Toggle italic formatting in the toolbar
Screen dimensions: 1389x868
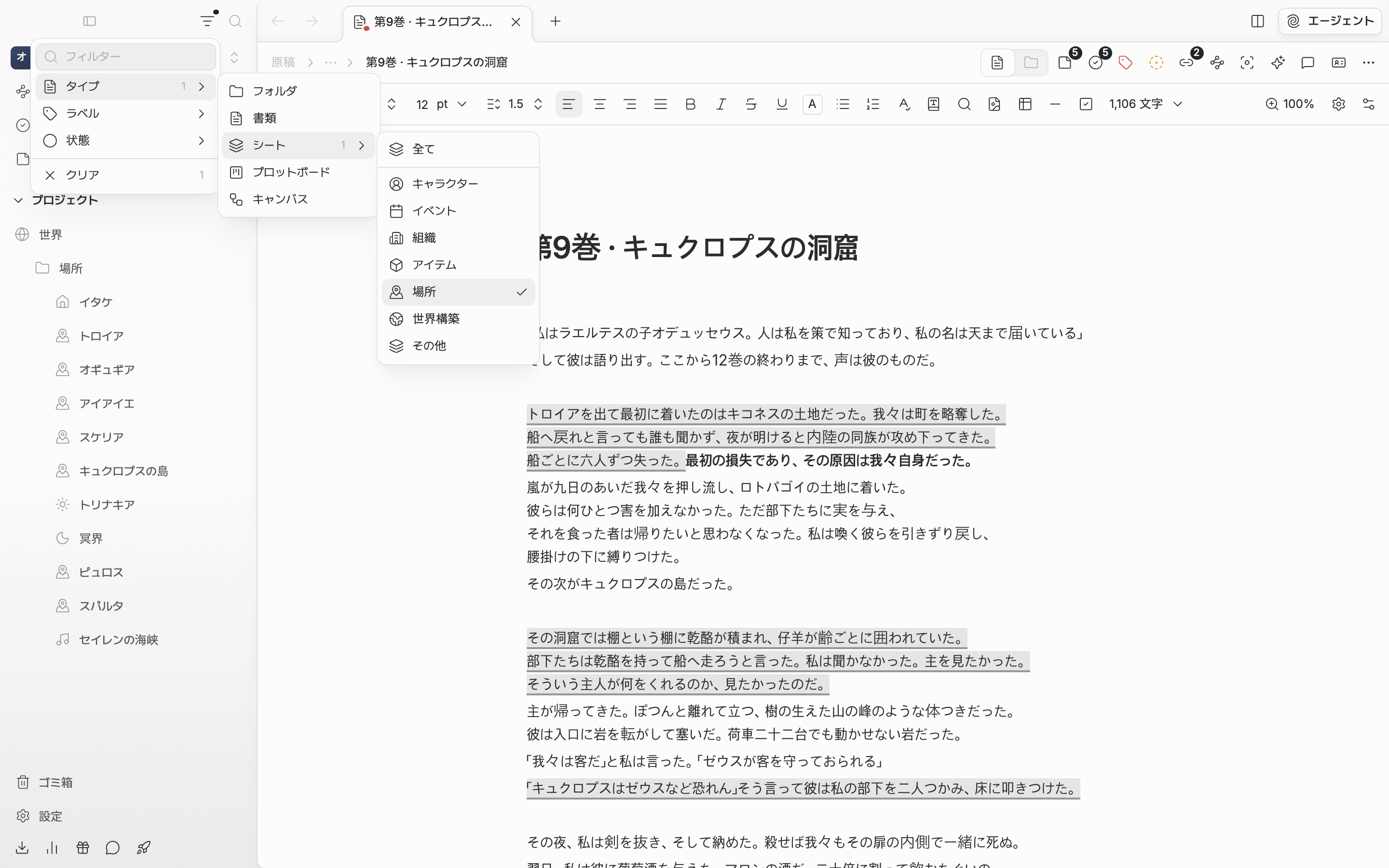point(721,104)
